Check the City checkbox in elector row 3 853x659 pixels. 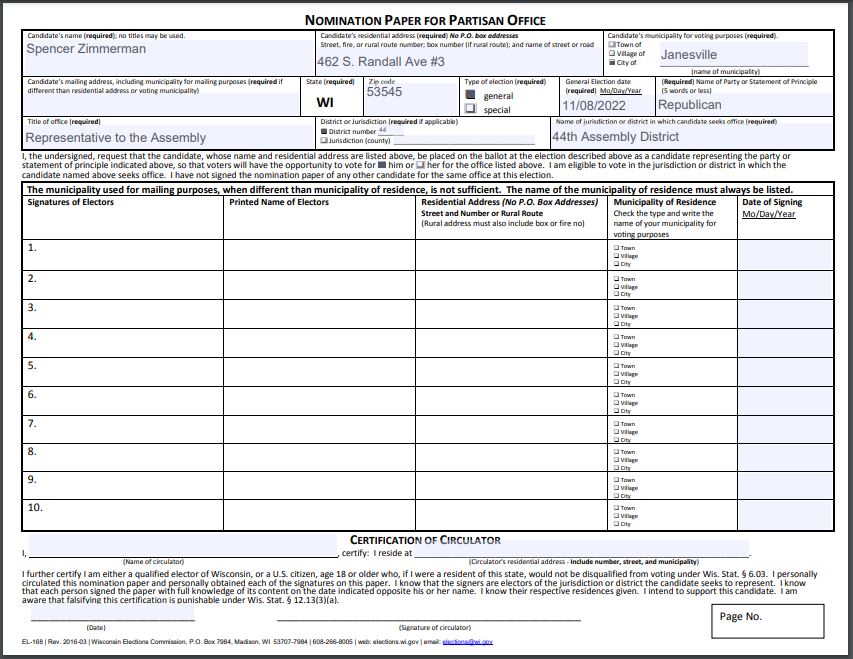pos(616,324)
